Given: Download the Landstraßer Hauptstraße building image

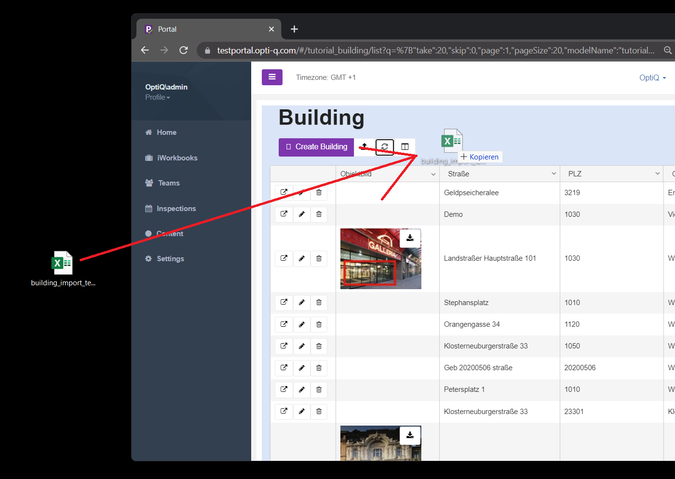Looking at the screenshot, I should (410, 238).
